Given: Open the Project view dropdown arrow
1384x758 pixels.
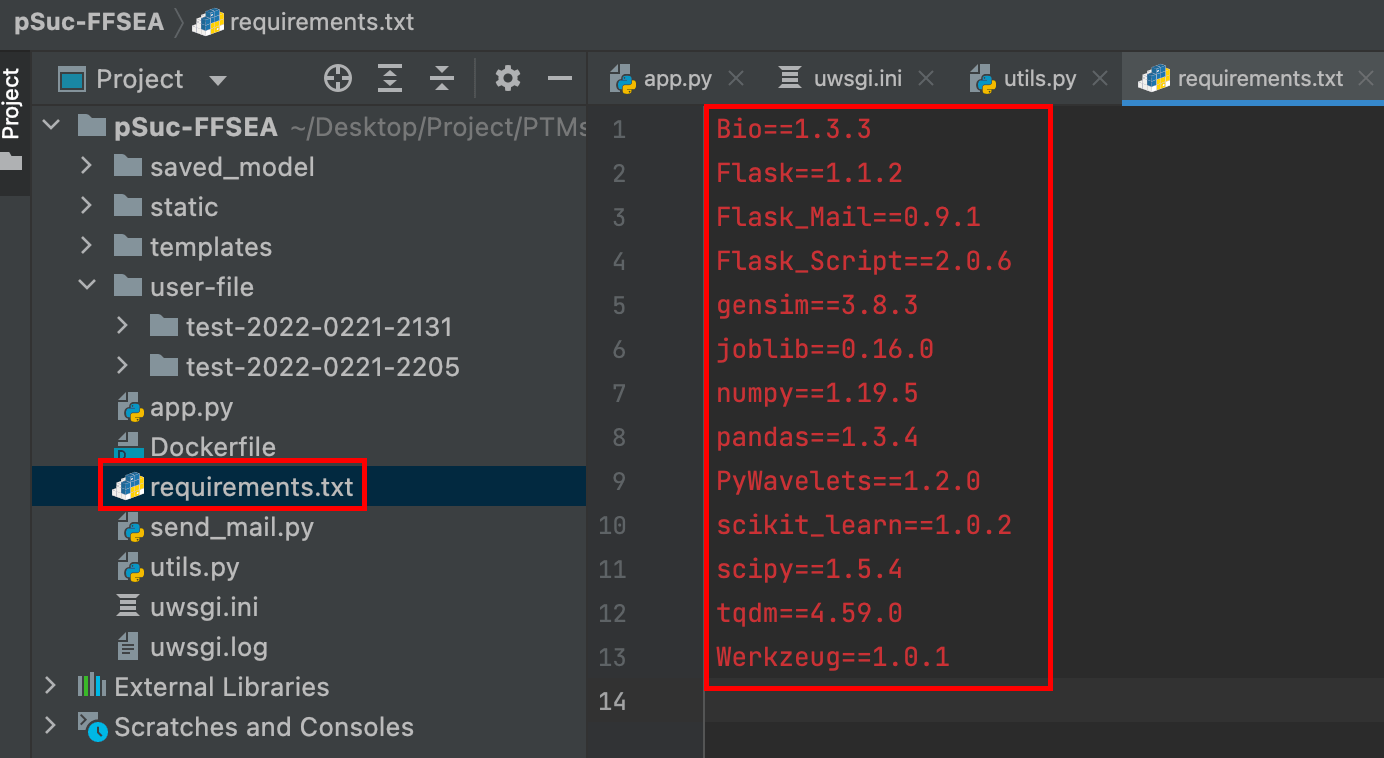Looking at the screenshot, I should tap(218, 80).
